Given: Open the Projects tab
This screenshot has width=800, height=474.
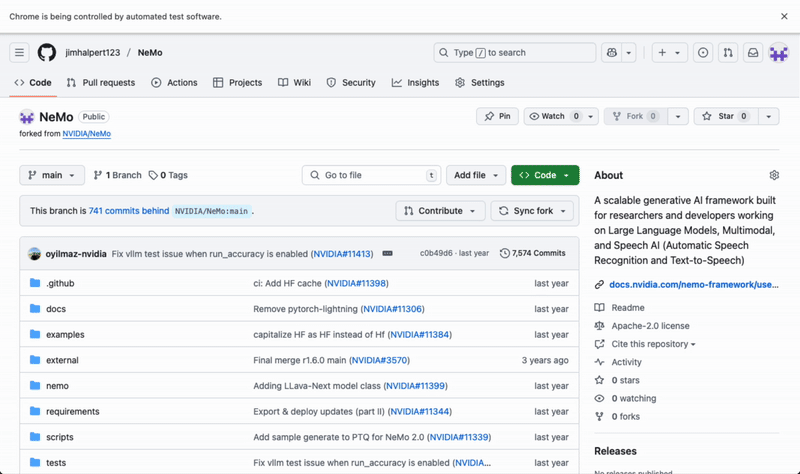Looking at the screenshot, I should tap(238, 83).
